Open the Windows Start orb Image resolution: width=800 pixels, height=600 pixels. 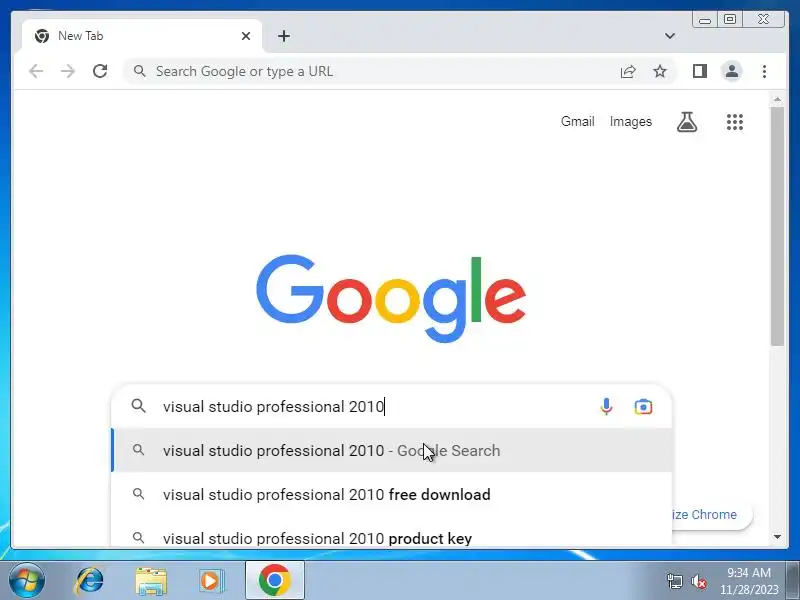coord(27,581)
